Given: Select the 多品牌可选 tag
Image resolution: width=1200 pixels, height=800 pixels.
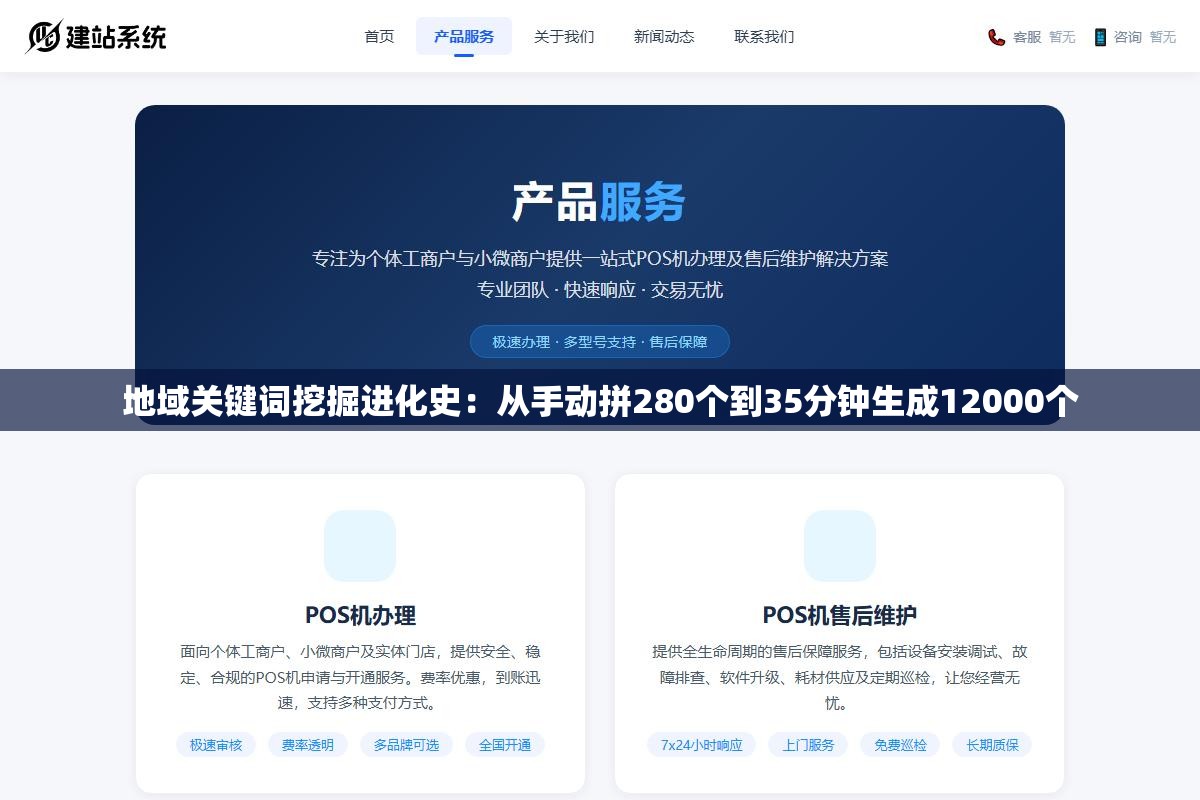Looking at the screenshot, I should point(406,745).
